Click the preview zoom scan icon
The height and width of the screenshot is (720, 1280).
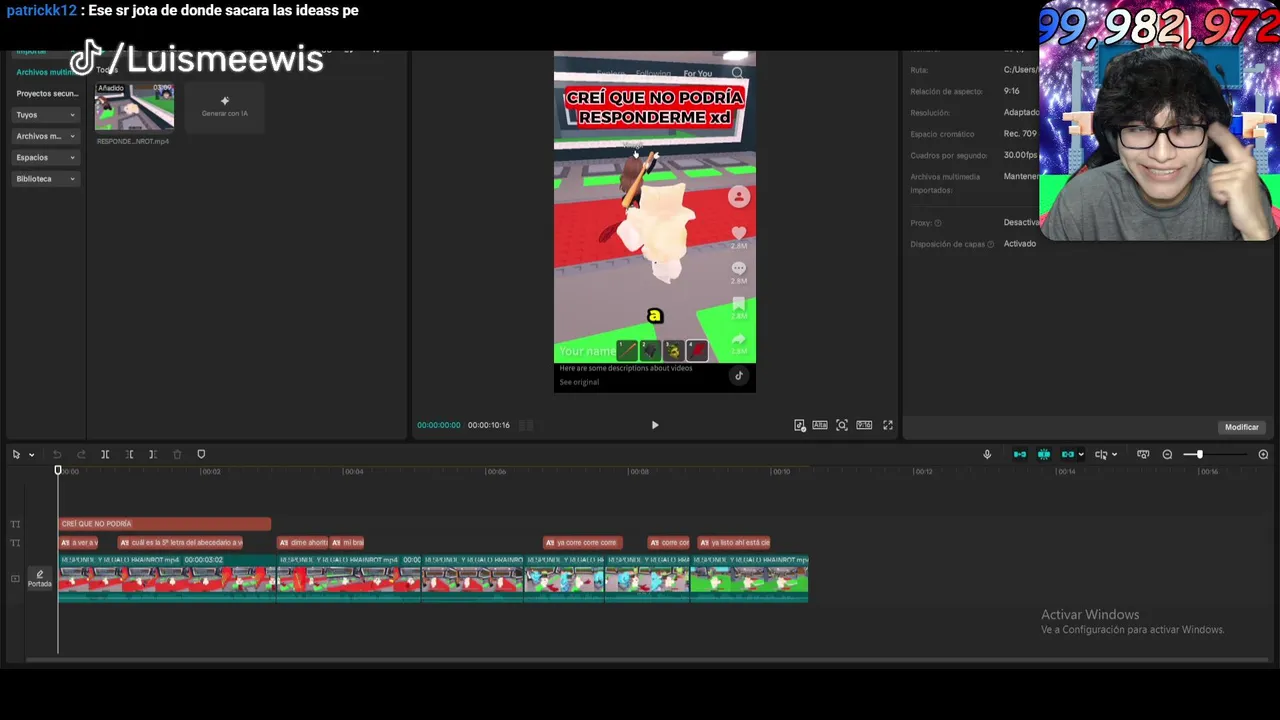pyautogui.click(x=842, y=425)
